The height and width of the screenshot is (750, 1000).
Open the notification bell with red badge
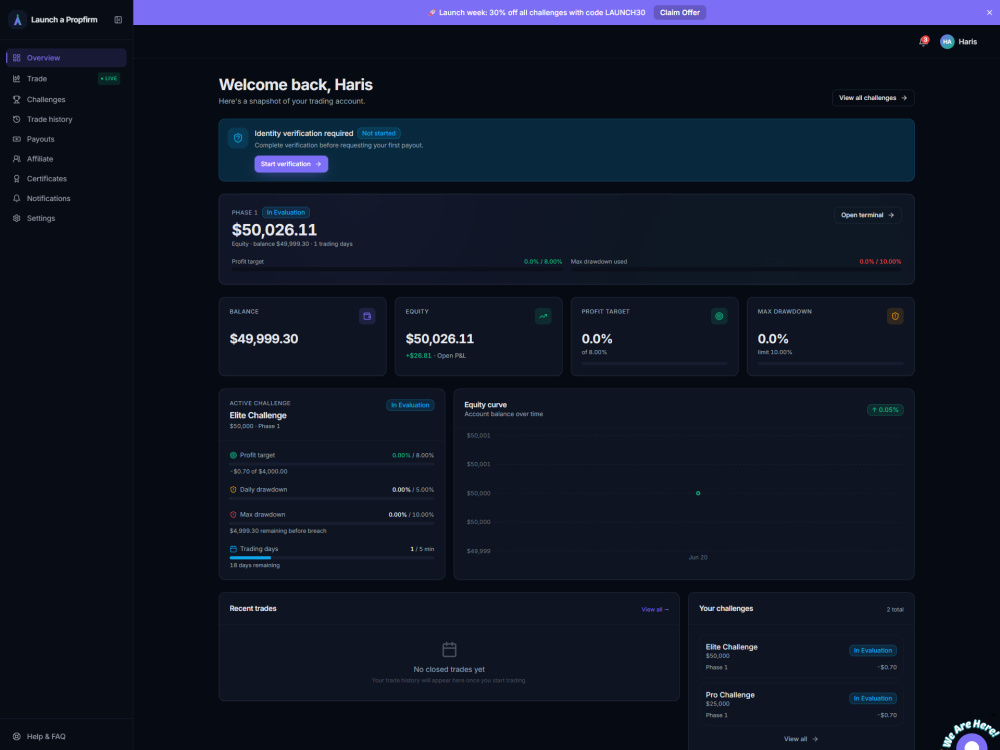(923, 41)
